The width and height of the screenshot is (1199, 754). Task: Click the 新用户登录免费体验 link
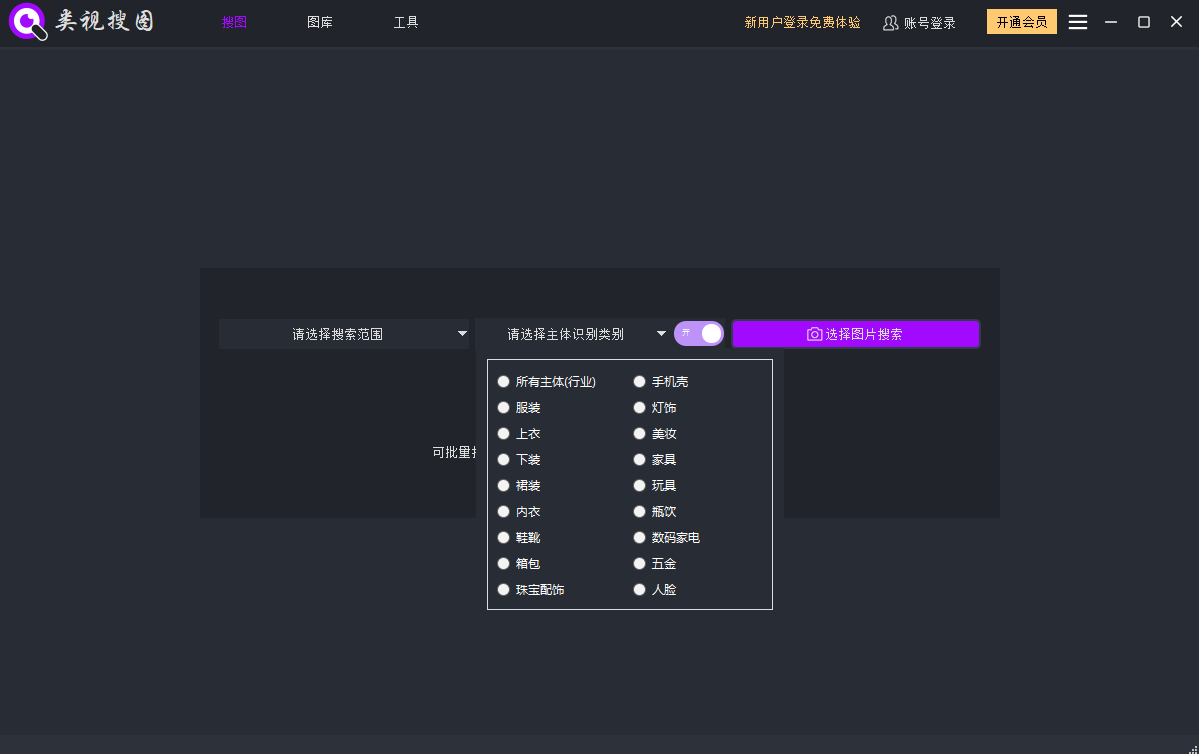click(802, 22)
